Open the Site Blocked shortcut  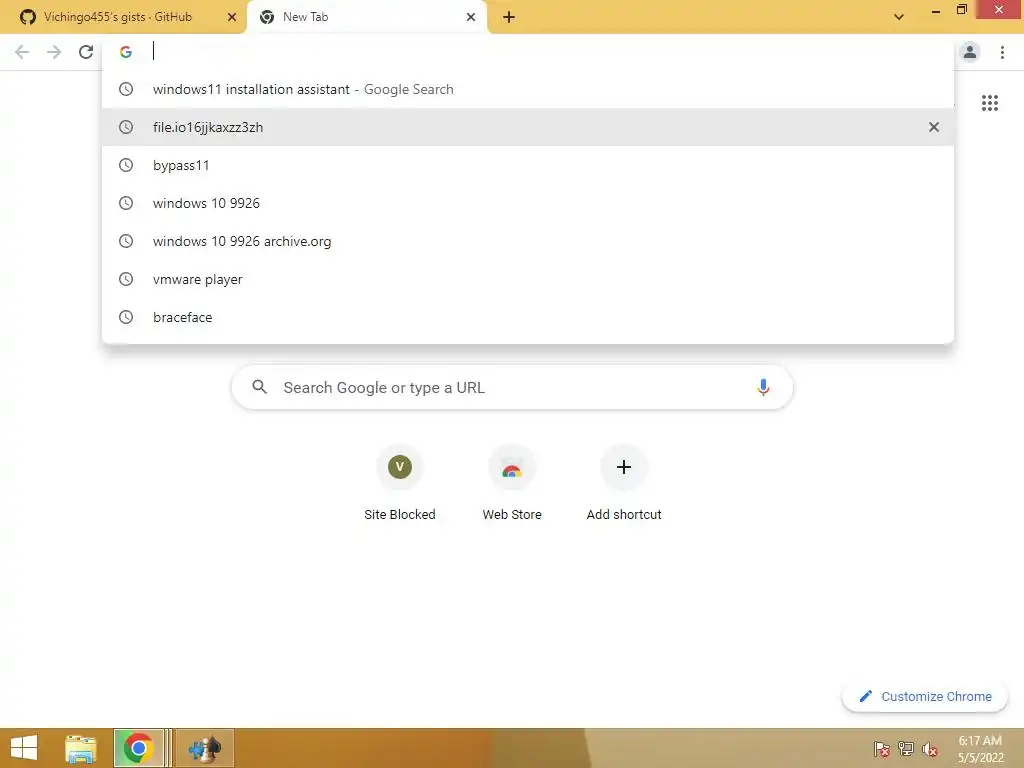click(x=400, y=483)
